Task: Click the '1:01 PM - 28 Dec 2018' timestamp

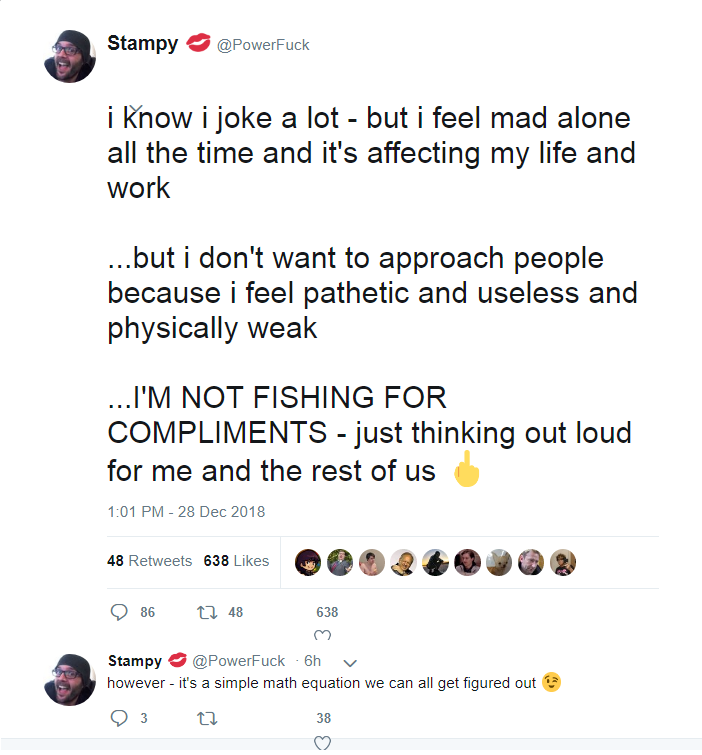Action: click(x=186, y=512)
